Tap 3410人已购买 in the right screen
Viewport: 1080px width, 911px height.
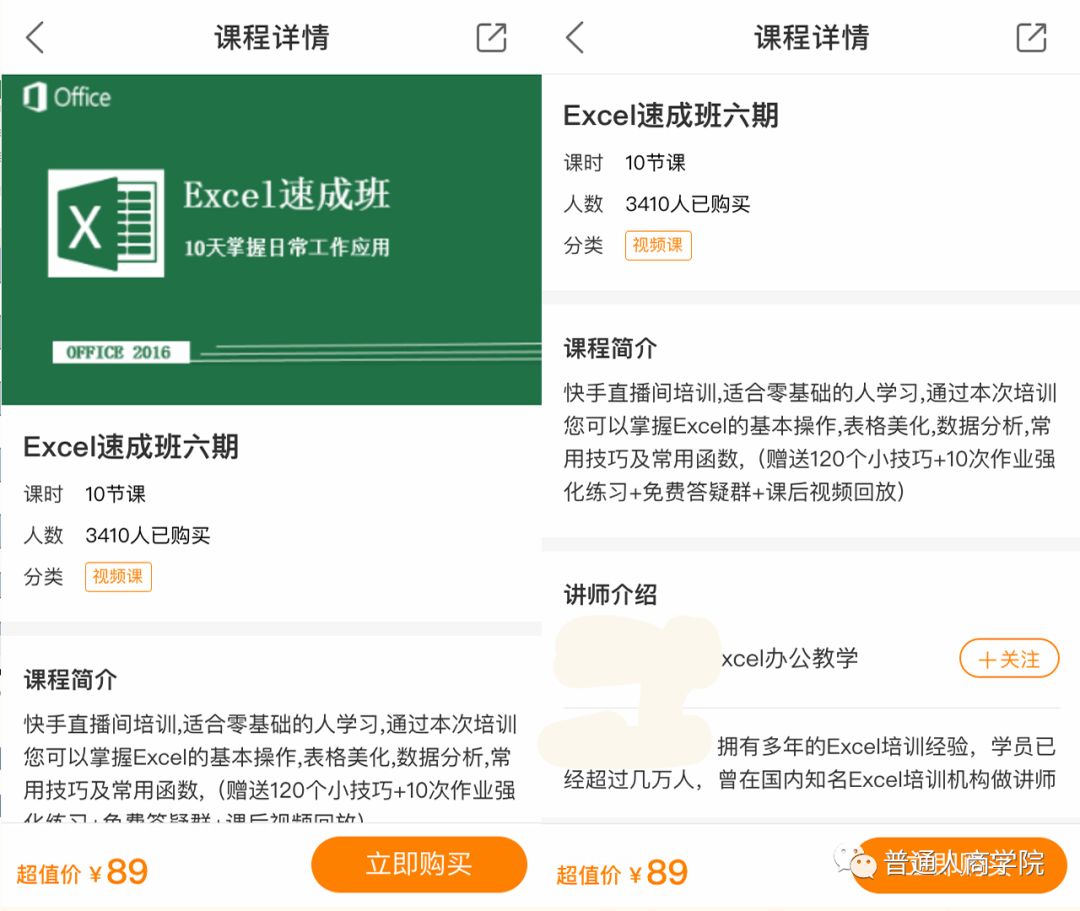(x=687, y=204)
